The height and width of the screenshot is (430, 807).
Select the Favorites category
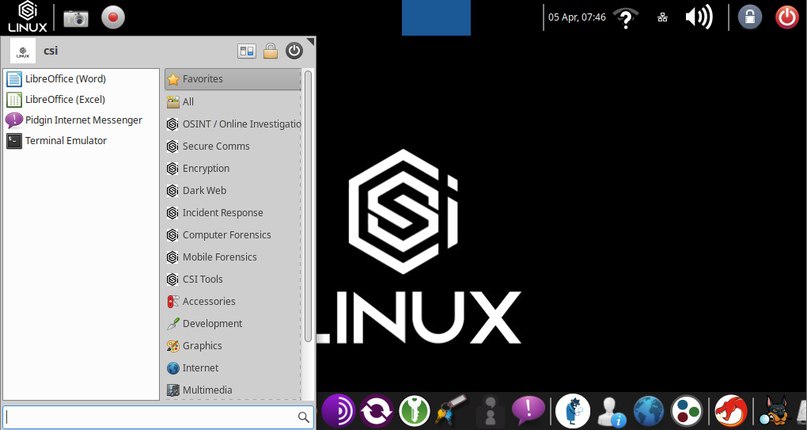point(233,79)
